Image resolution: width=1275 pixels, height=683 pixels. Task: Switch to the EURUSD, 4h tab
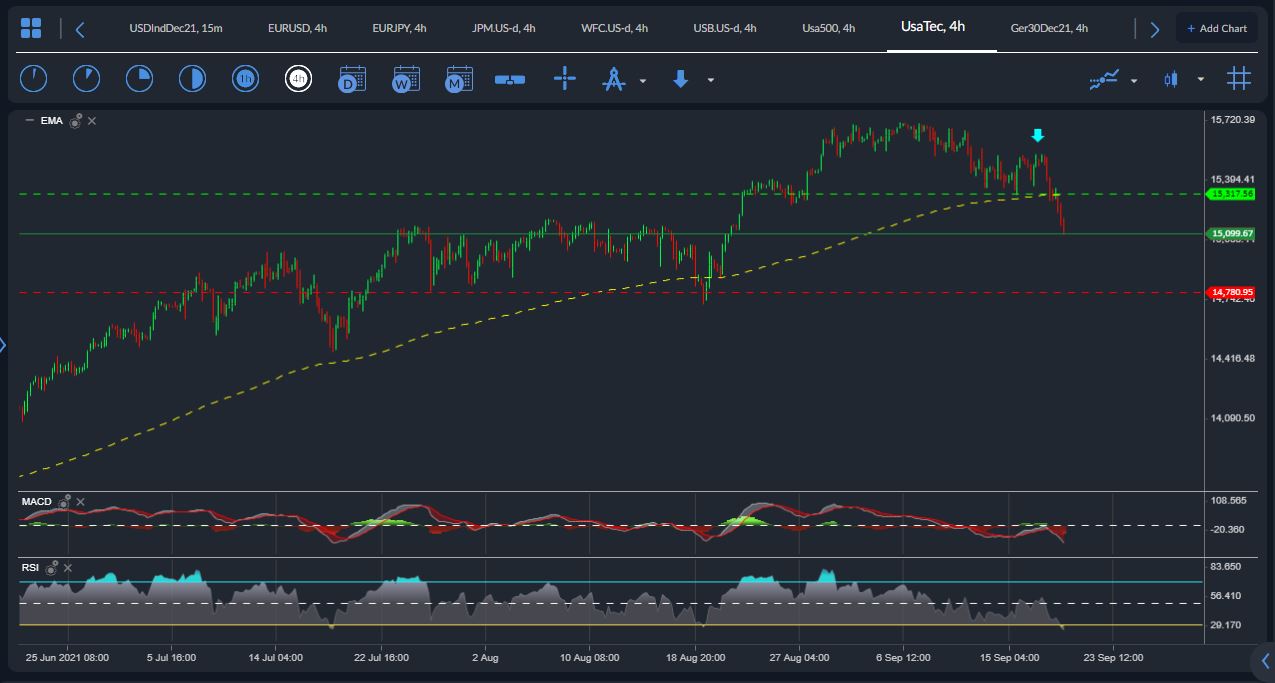click(x=297, y=28)
